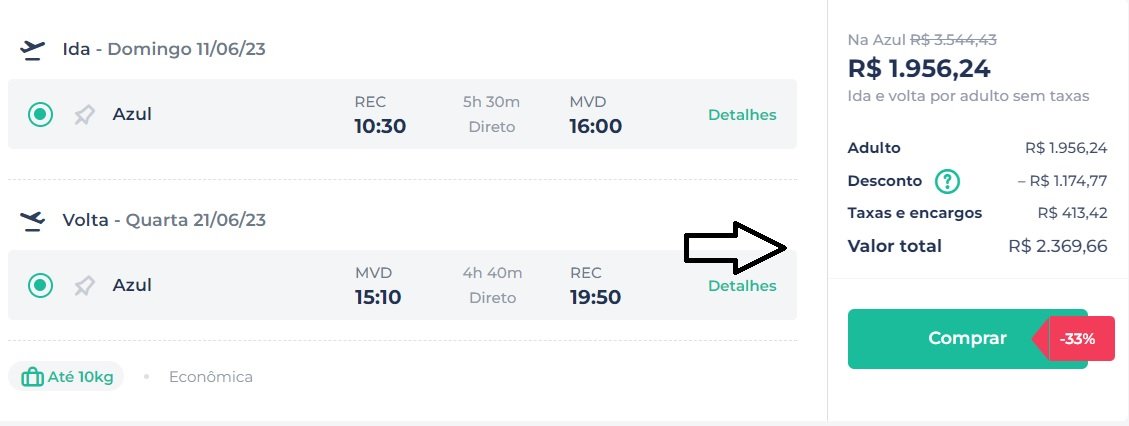Image resolution: width=1129 pixels, height=426 pixels.
Task: Click the Ida - Domingo 11/06/23 heading
Action: (x=164, y=50)
